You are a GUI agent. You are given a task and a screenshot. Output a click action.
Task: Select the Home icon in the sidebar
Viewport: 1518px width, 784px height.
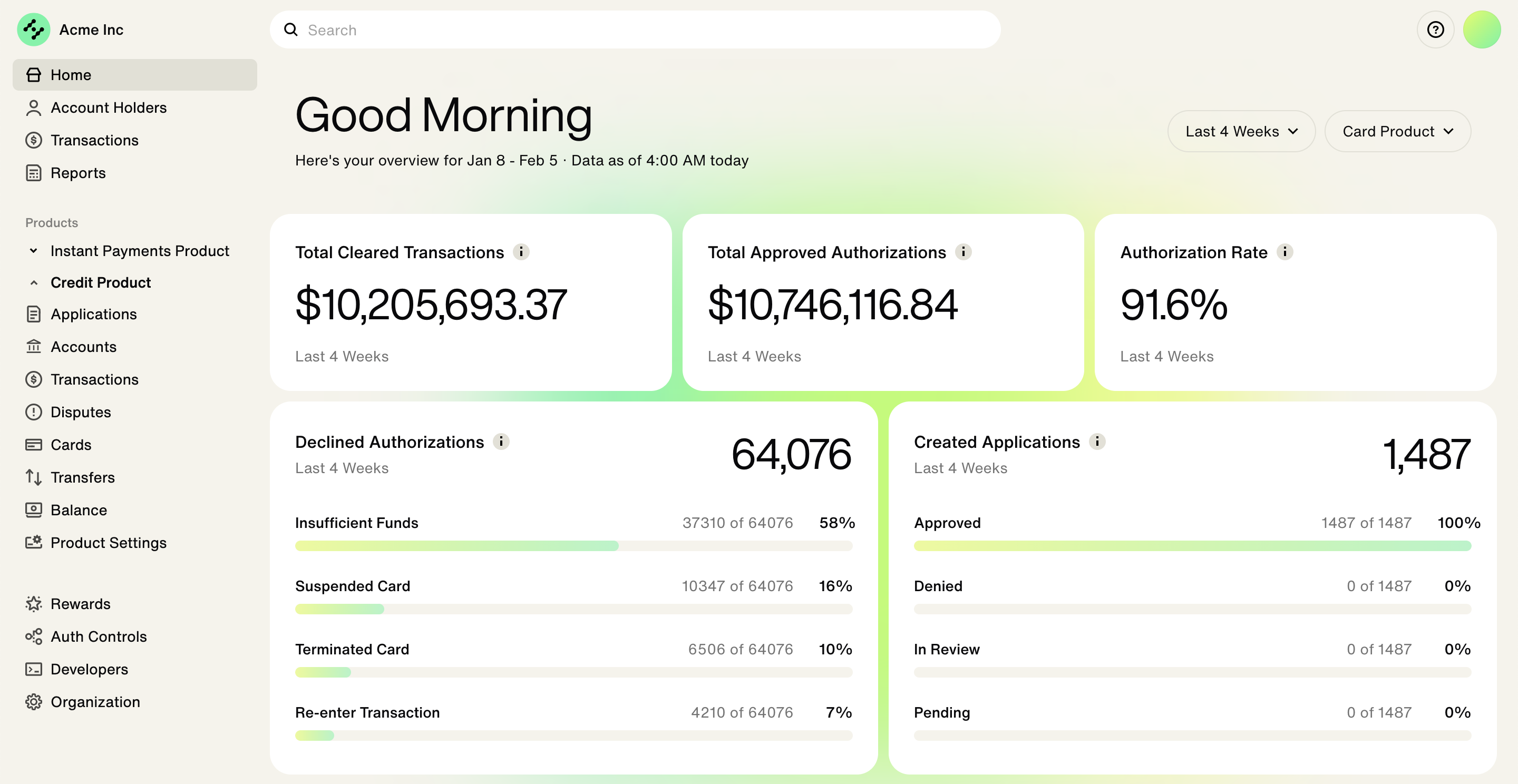tap(34, 74)
